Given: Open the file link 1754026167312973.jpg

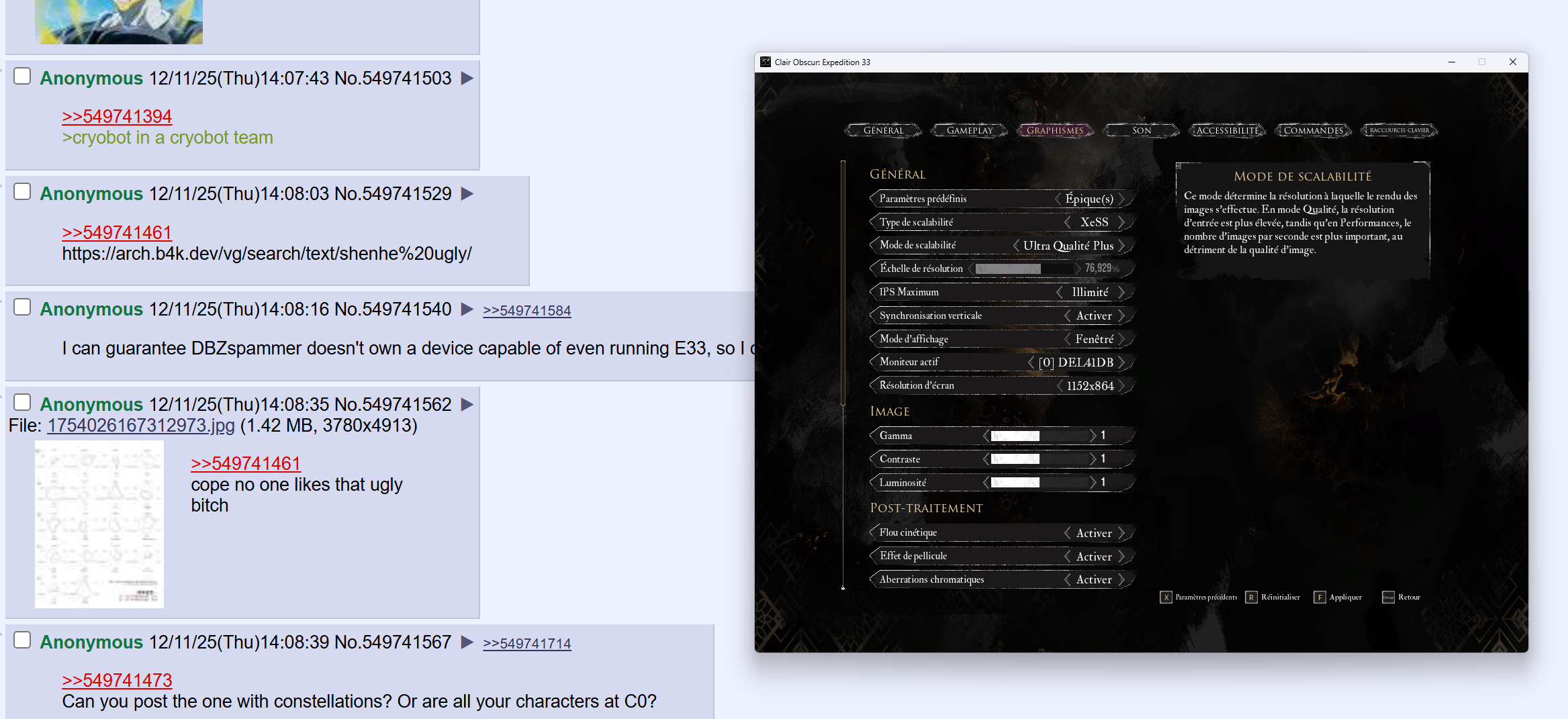Looking at the screenshot, I should coord(141,426).
